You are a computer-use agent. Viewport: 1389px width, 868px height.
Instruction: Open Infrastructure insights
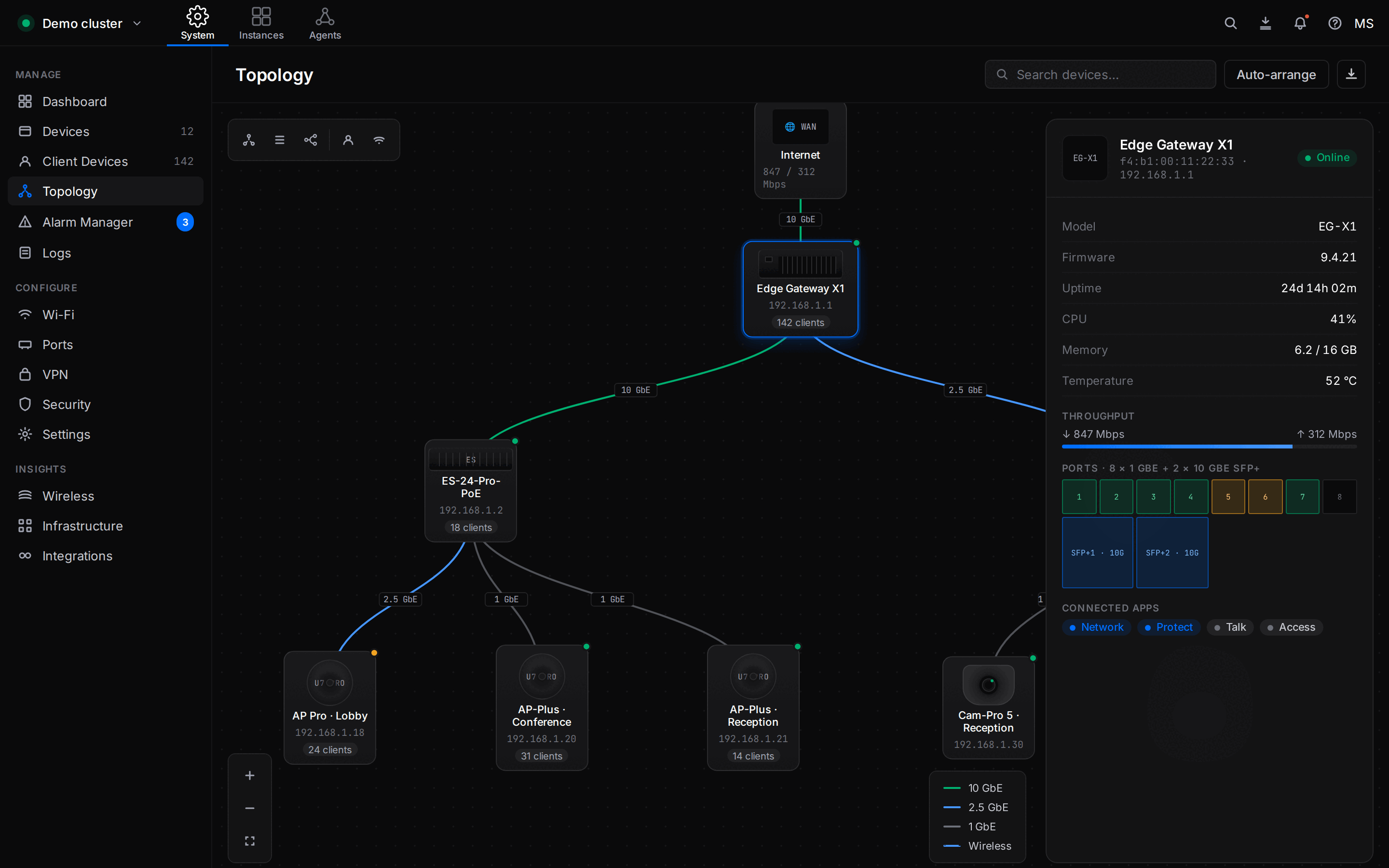point(106,526)
